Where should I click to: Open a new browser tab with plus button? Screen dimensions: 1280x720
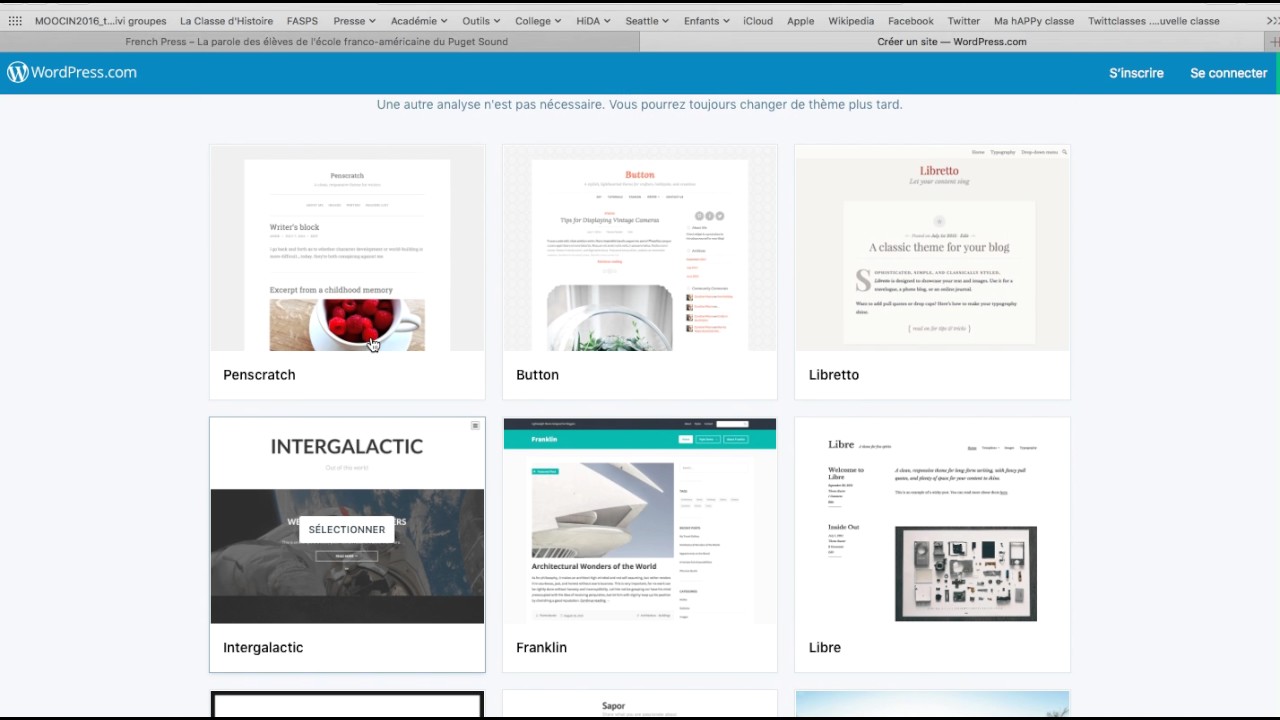[1274, 42]
